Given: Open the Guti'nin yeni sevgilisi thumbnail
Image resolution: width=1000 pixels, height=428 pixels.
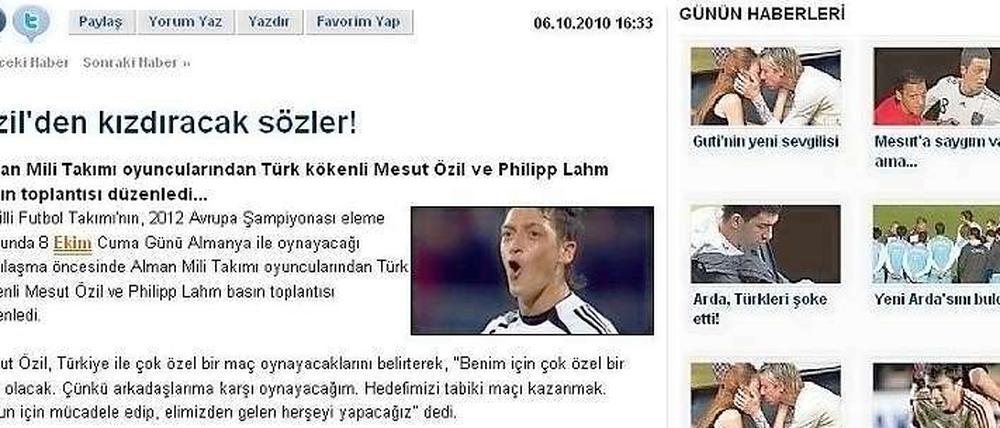Looking at the screenshot, I should click(765, 86).
